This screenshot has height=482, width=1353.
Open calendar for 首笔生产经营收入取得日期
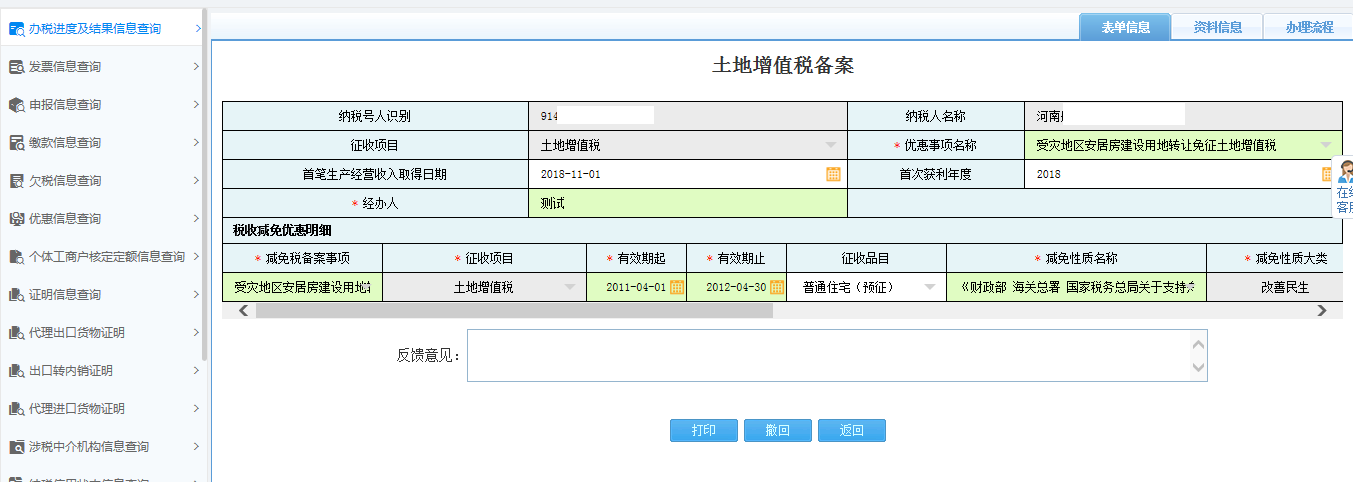point(832,174)
